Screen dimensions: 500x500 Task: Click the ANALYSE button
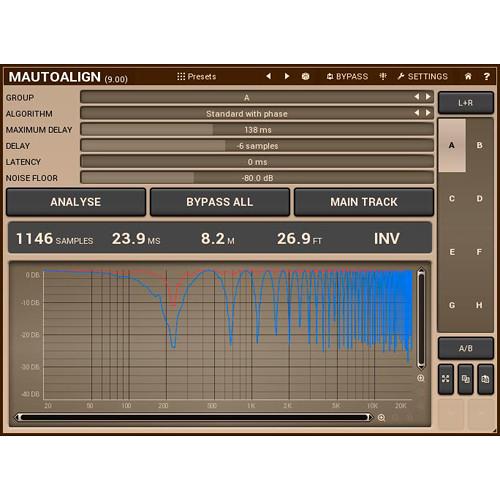point(76,202)
